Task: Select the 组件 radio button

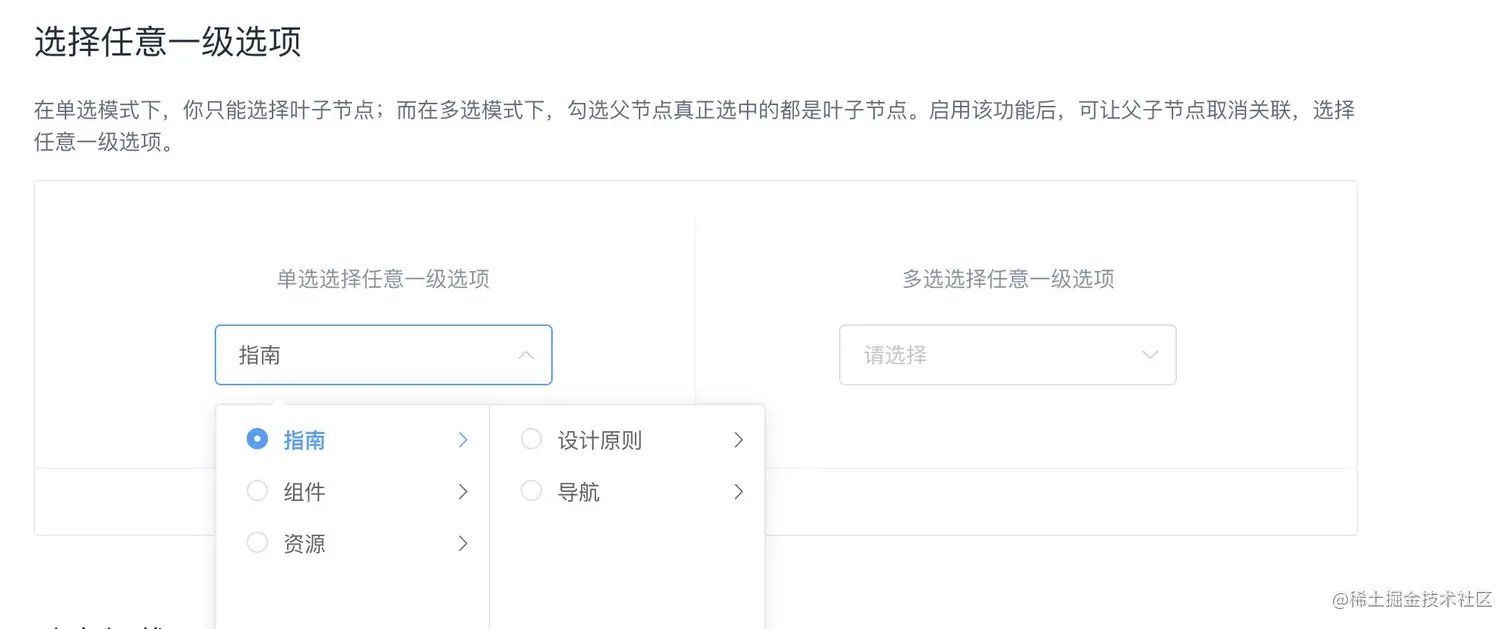Action: (257, 491)
